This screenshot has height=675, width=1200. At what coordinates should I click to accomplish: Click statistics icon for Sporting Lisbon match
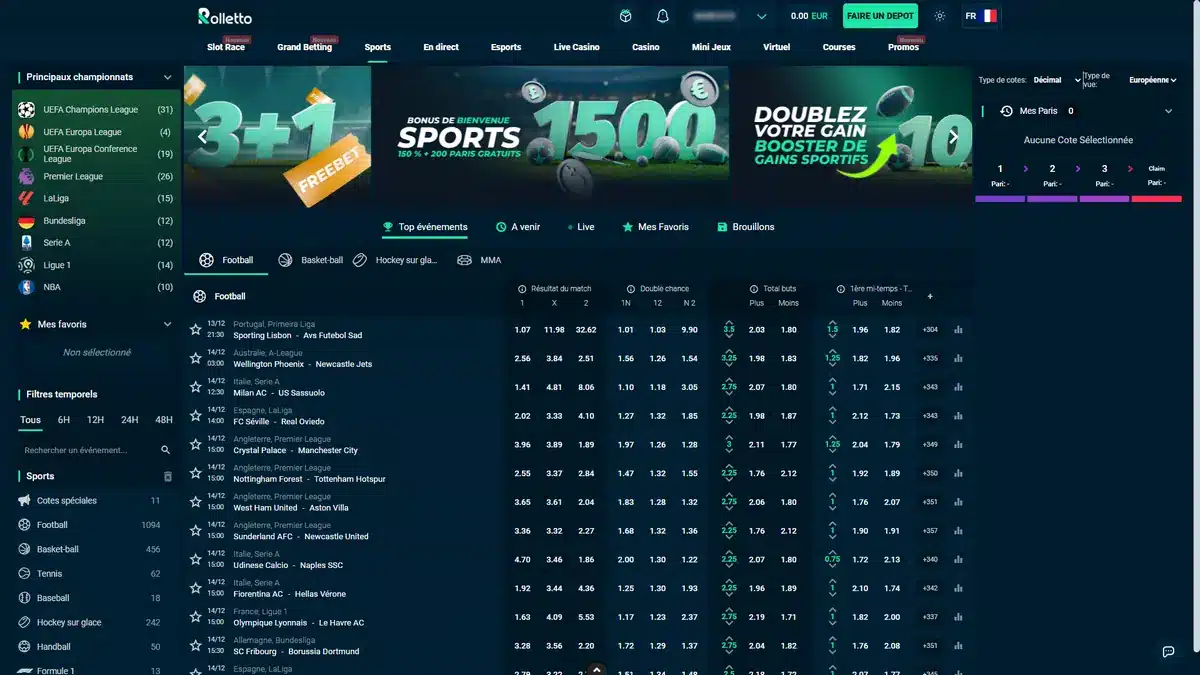[958, 330]
